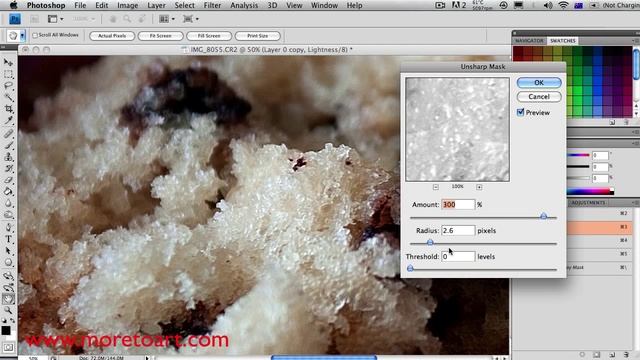Click the Threshold slider handle

point(411,268)
